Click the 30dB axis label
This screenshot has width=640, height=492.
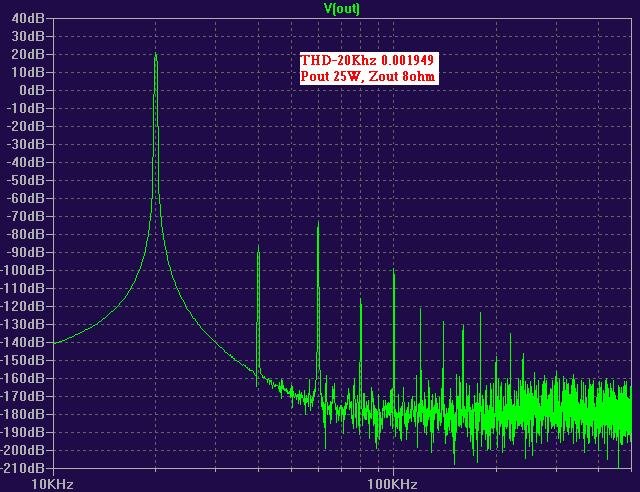pyautogui.click(x=28, y=36)
